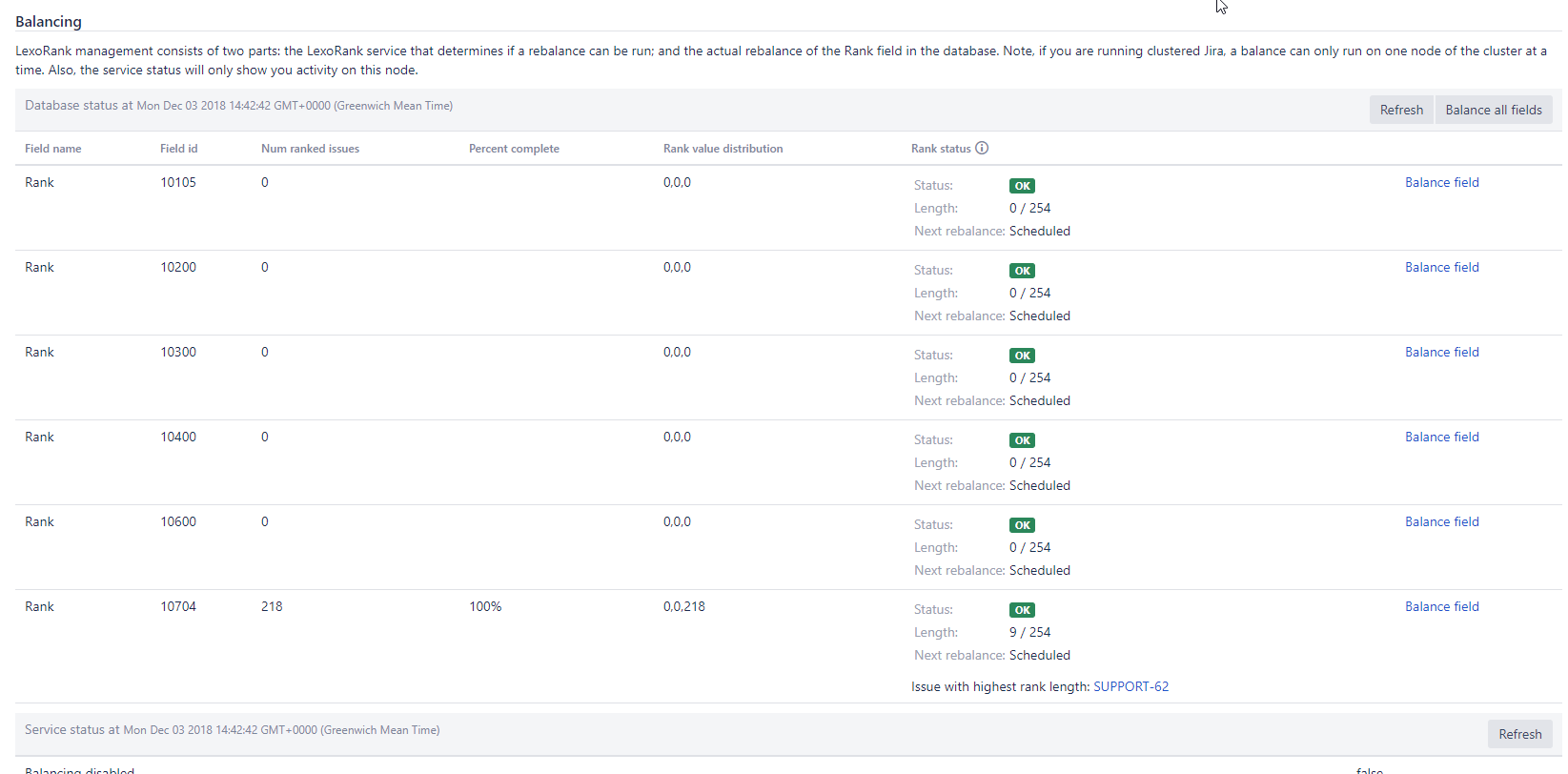
Task: Click the Rank value distribution column header
Action: click(x=723, y=149)
